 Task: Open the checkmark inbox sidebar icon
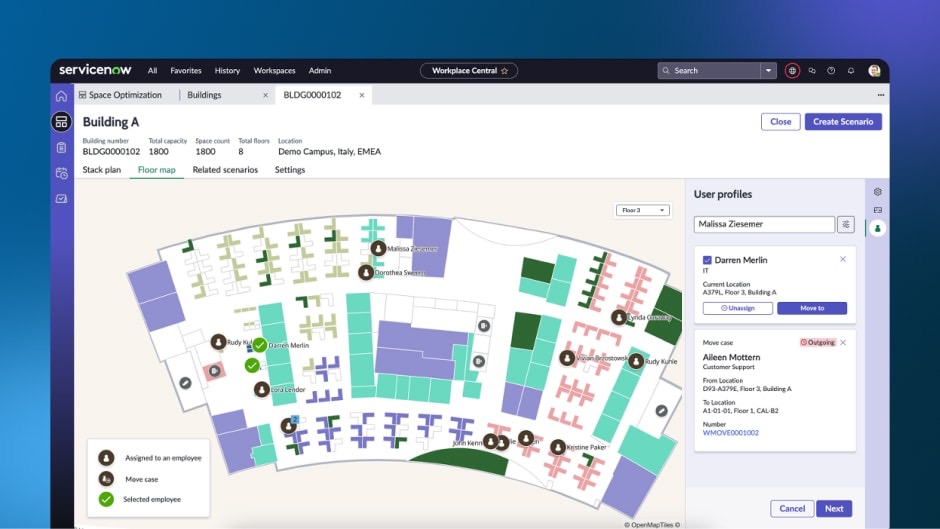61,199
